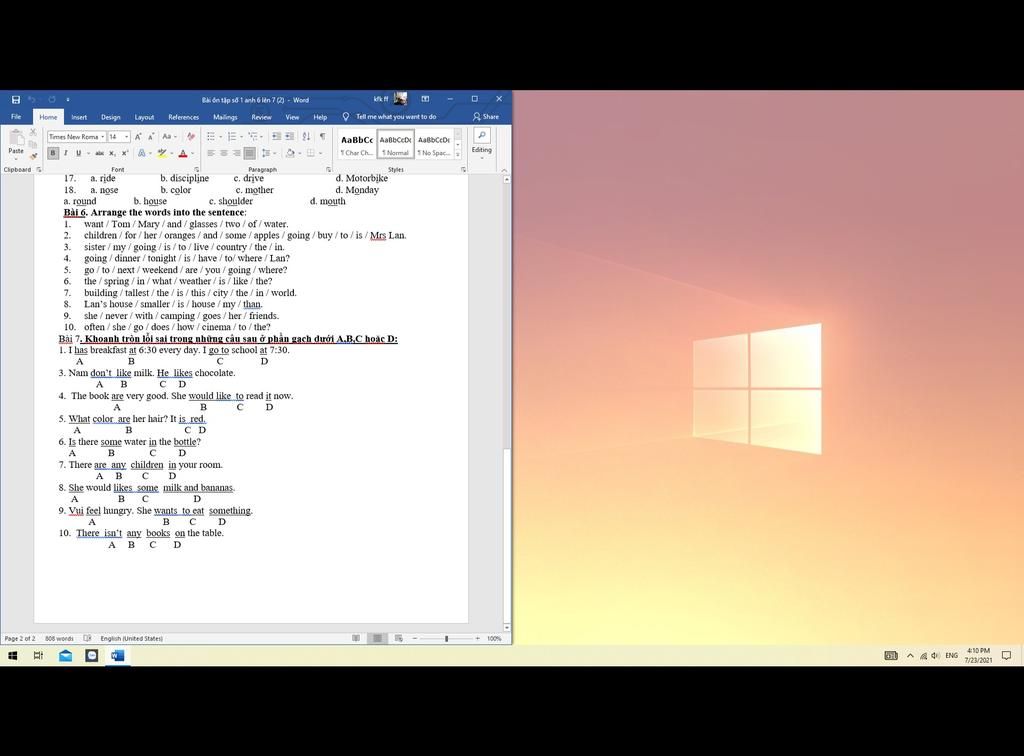Apply the No Spacing style

coord(434,144)
